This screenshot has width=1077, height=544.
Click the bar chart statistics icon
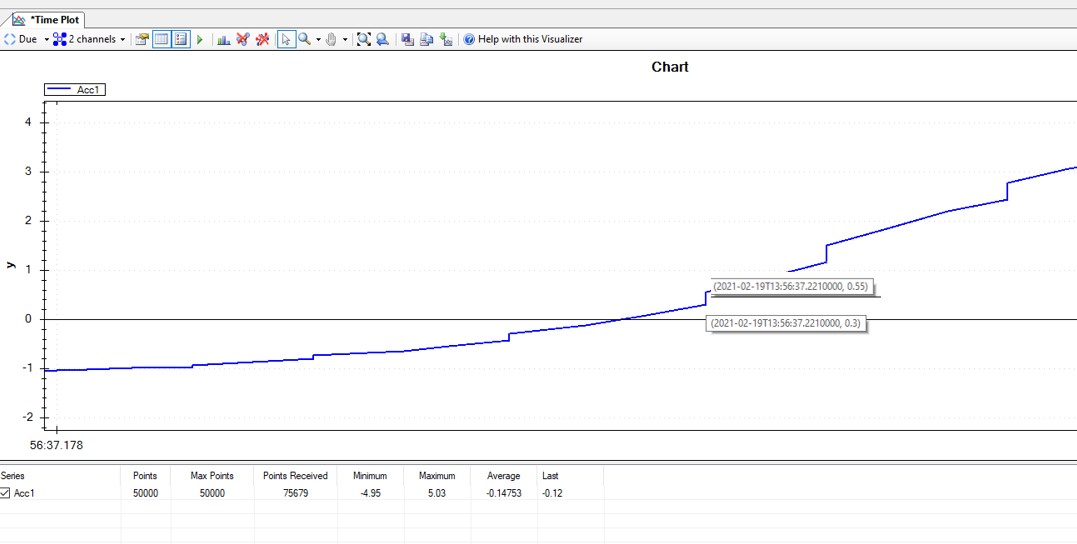(223, 40)
